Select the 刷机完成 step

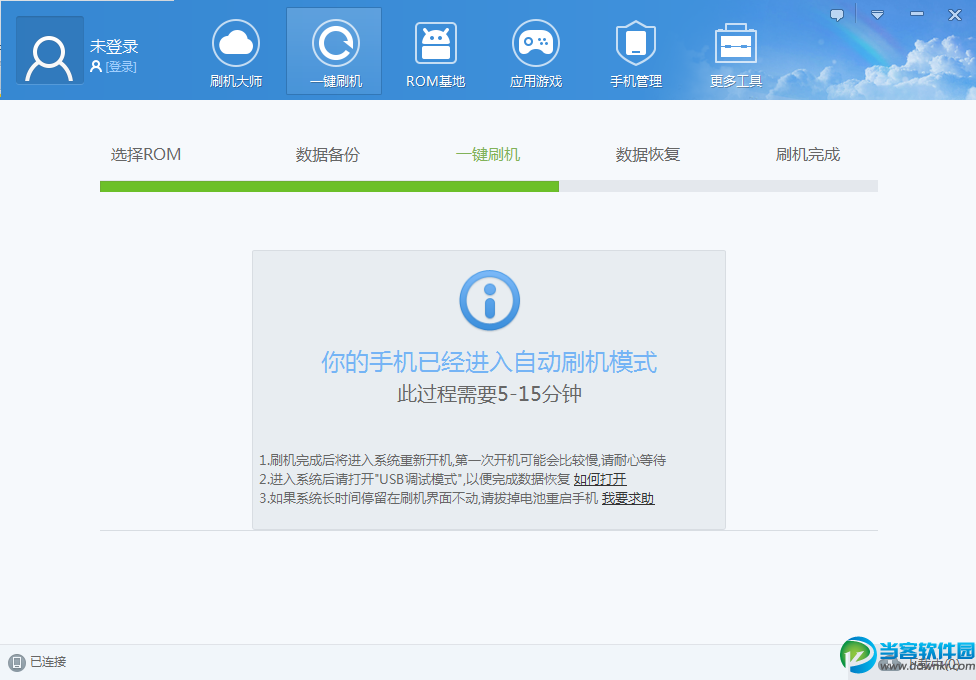click(x=807, y=154)
